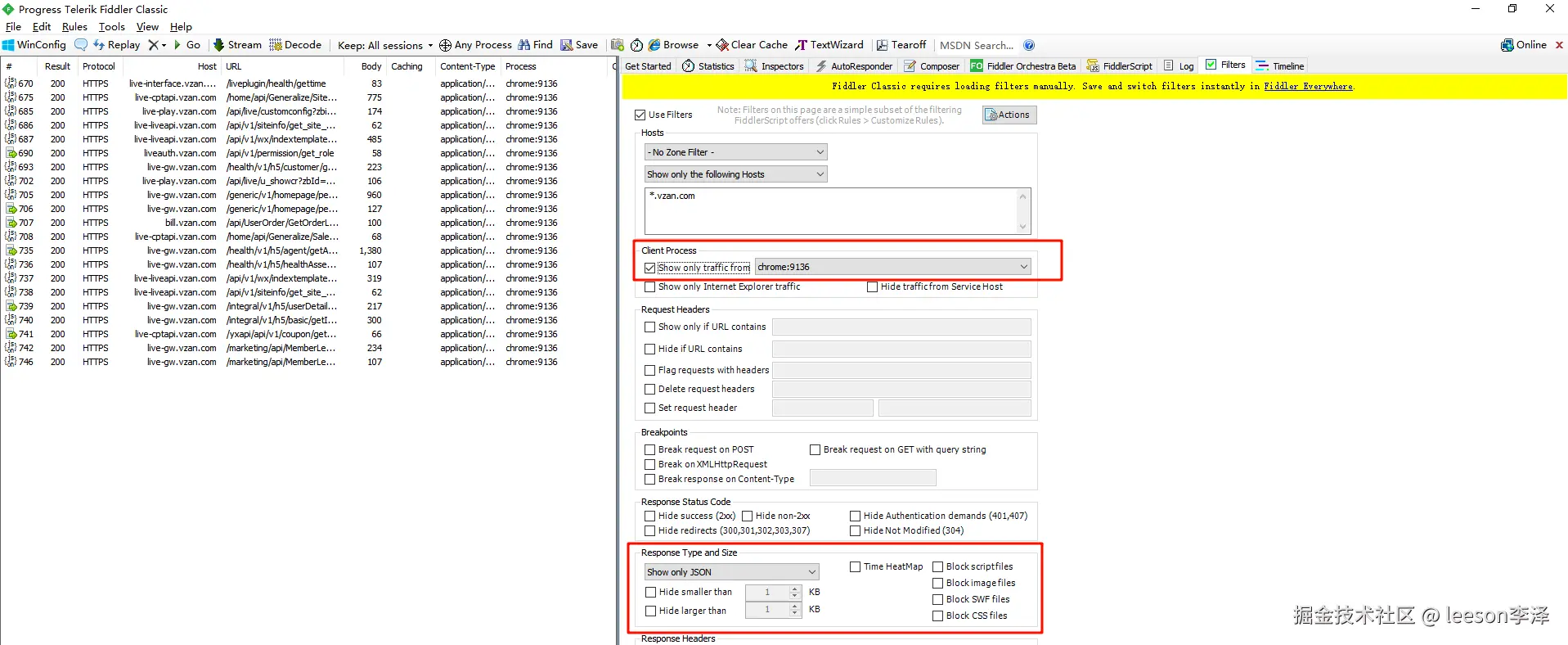This screenshot has height=645, width=1568.
Task: Enable Show only Internet Explorer traffic
Action: (x=649, y=287)
